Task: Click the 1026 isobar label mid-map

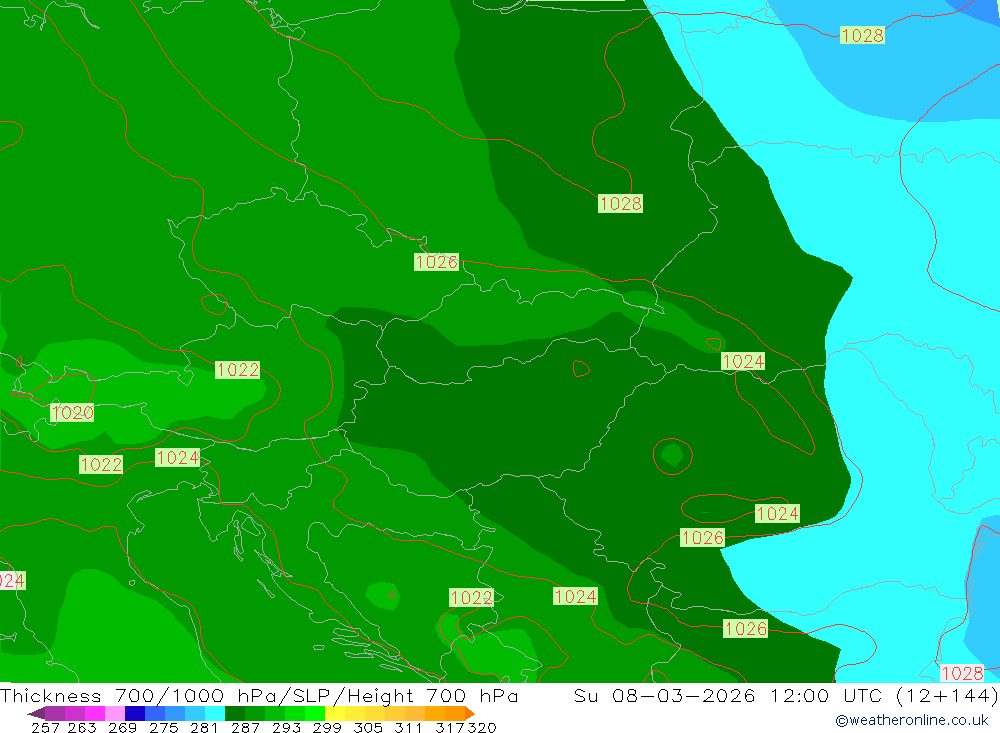Action: 436,262
